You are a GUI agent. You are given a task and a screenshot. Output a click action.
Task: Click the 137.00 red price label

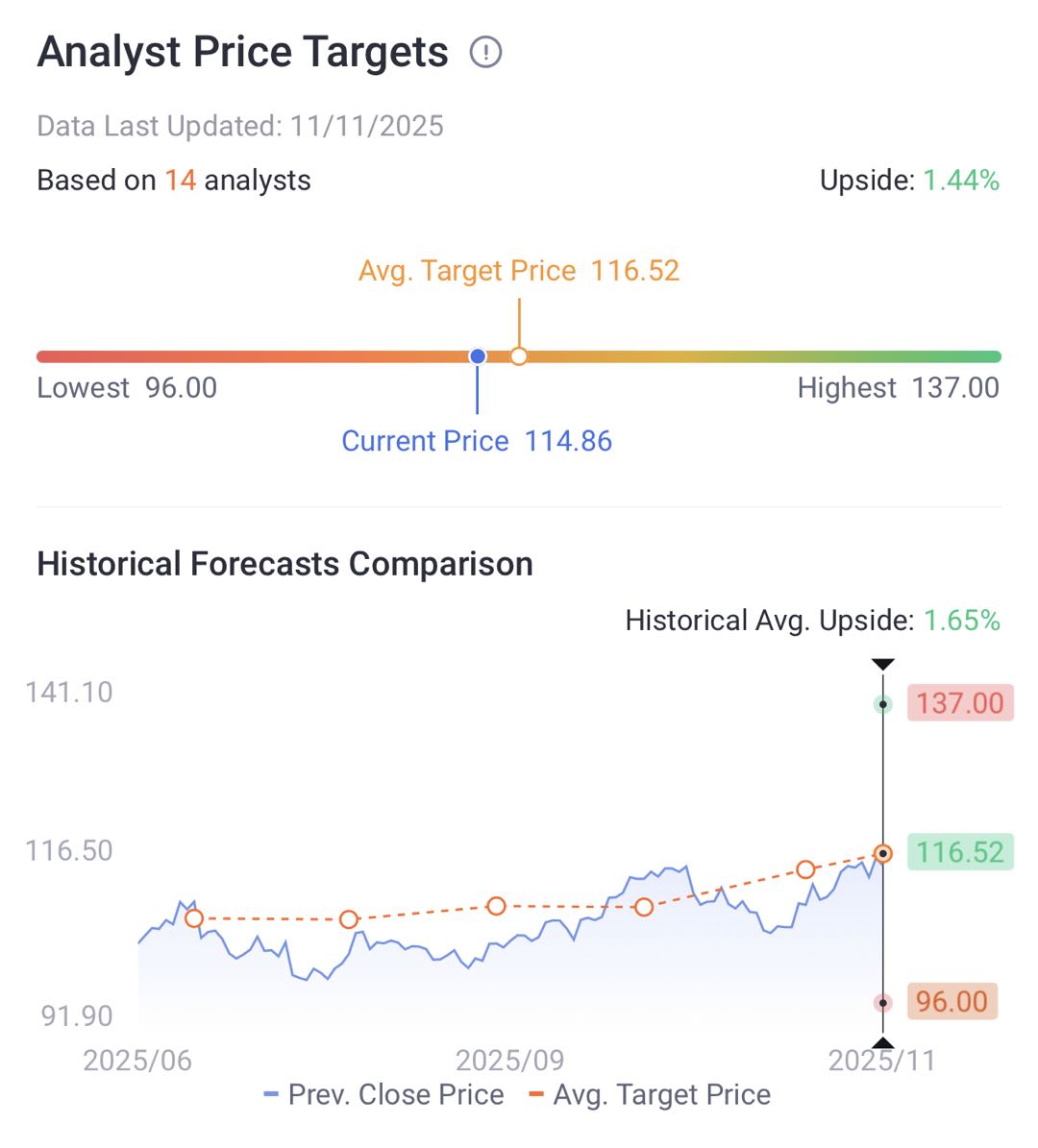tap(960, 703)
